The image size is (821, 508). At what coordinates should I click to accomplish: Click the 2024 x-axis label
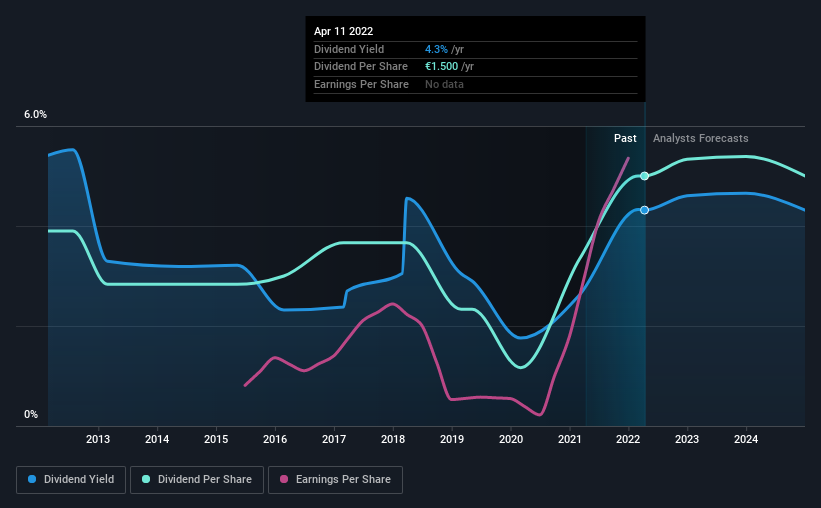coord(746,439)
